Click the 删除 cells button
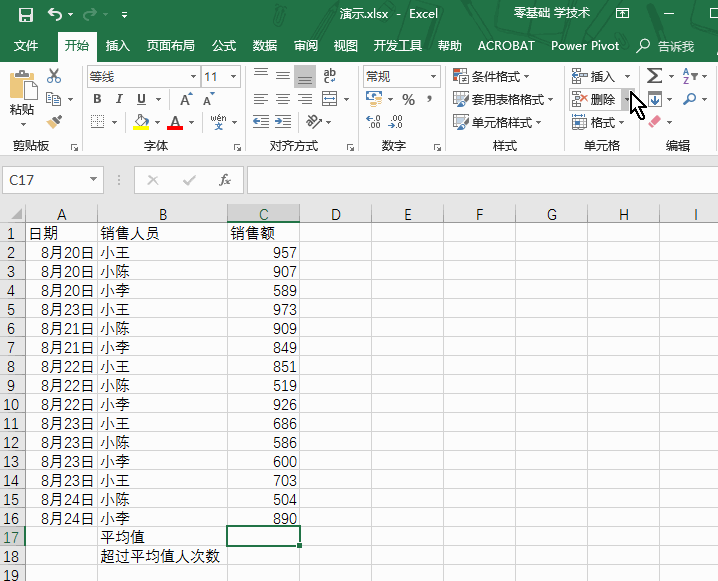 tap(594, 99)
